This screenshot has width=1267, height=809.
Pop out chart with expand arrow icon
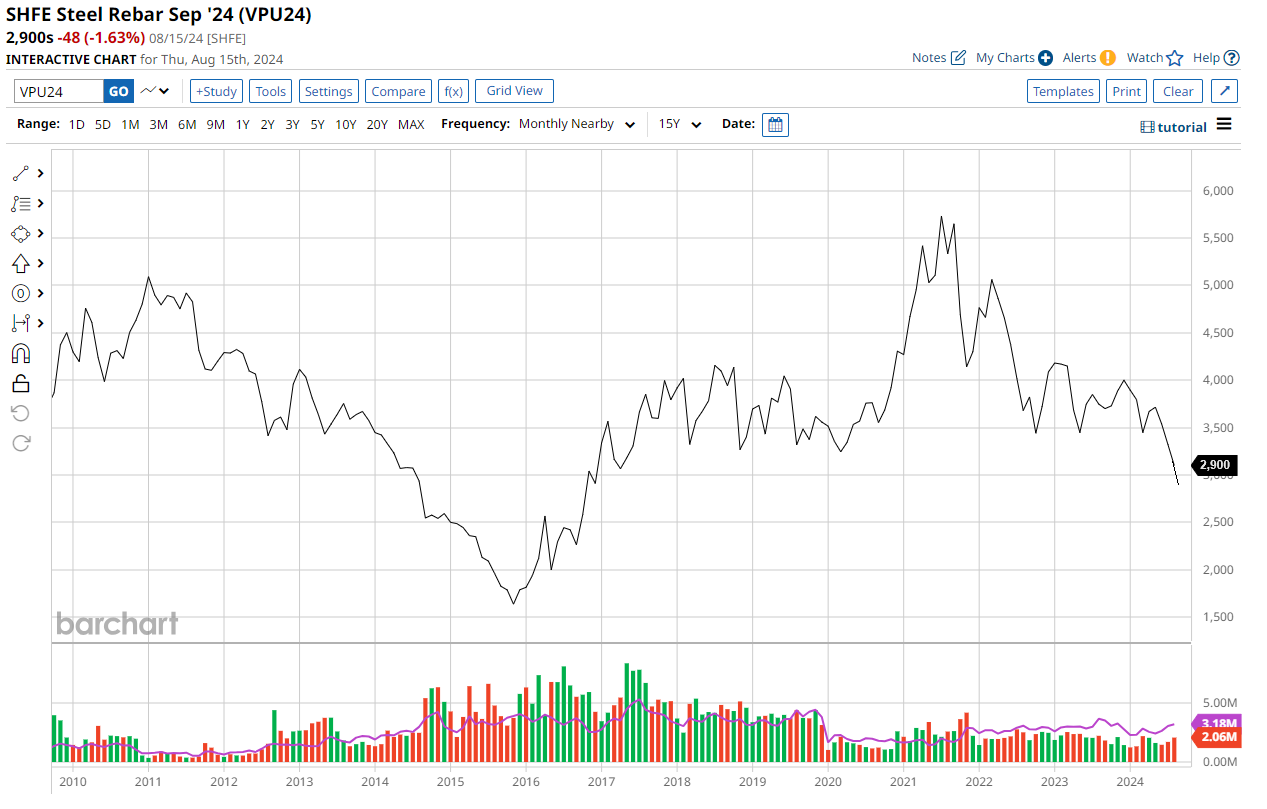click(1225, 91)
